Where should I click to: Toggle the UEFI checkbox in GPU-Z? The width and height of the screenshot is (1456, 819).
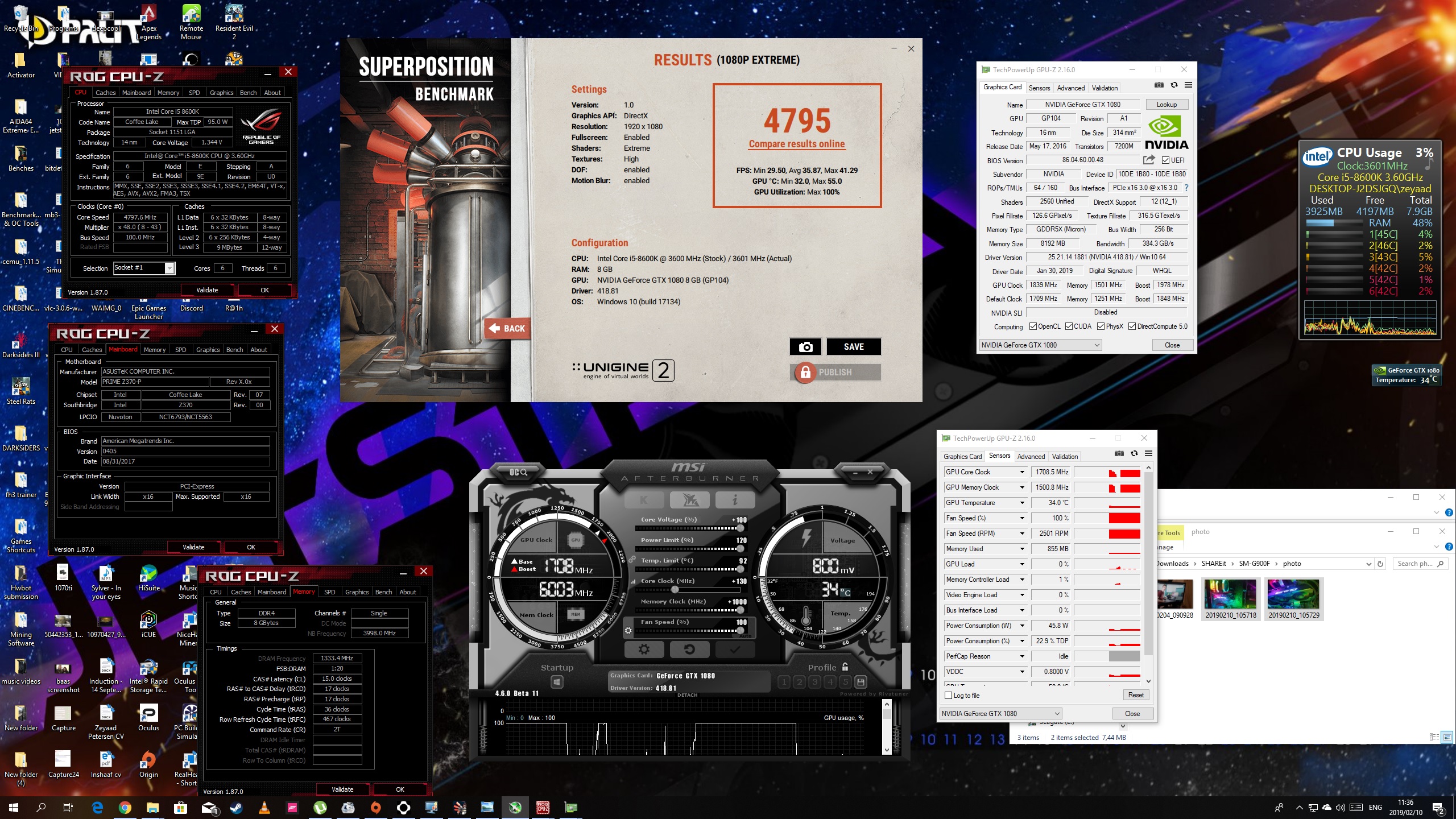coord(1166,160)
